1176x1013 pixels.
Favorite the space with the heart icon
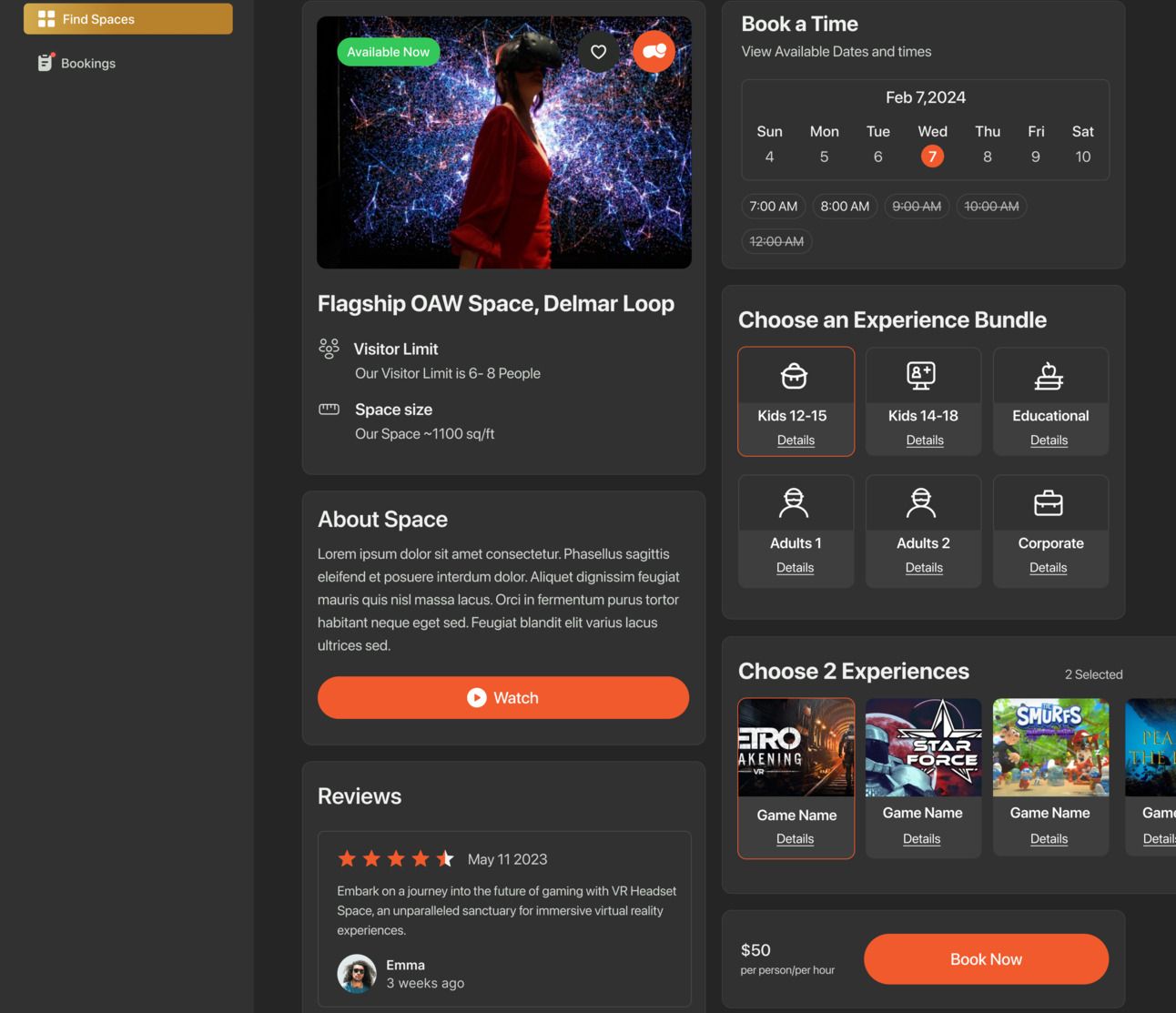click(x=598, y=52)
